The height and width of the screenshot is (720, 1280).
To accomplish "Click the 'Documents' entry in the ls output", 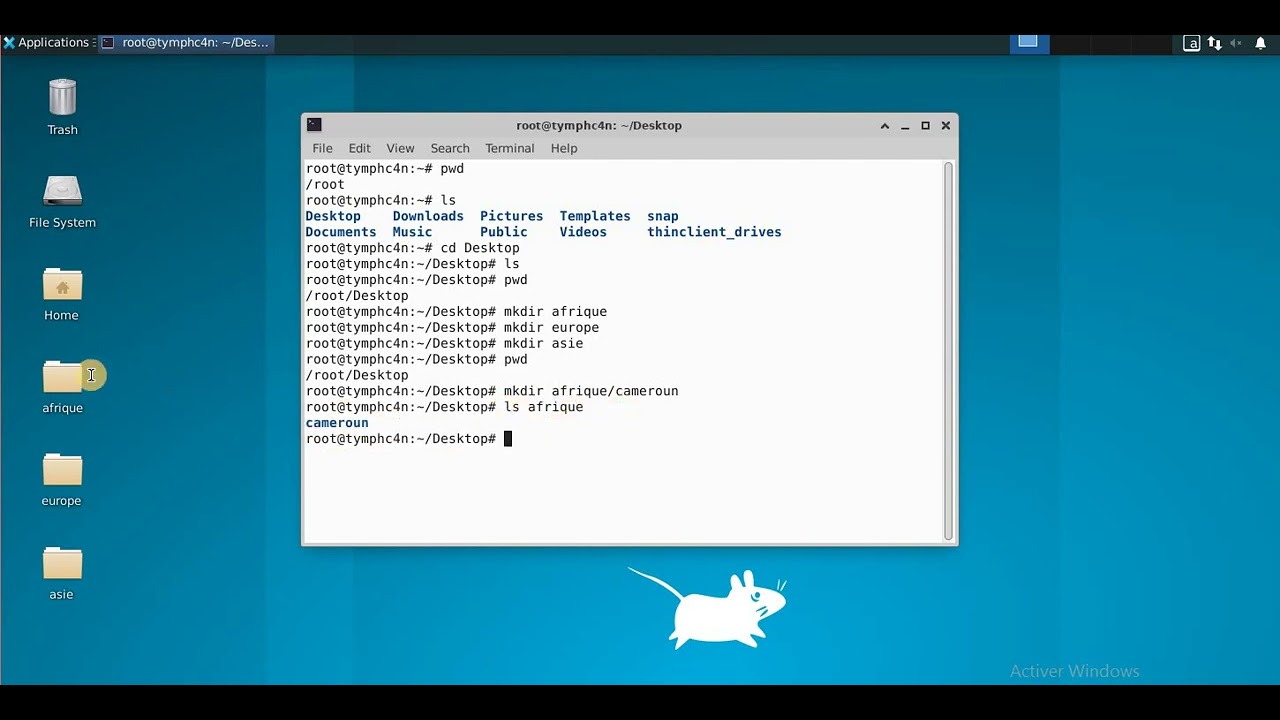I will click(341, 232).
